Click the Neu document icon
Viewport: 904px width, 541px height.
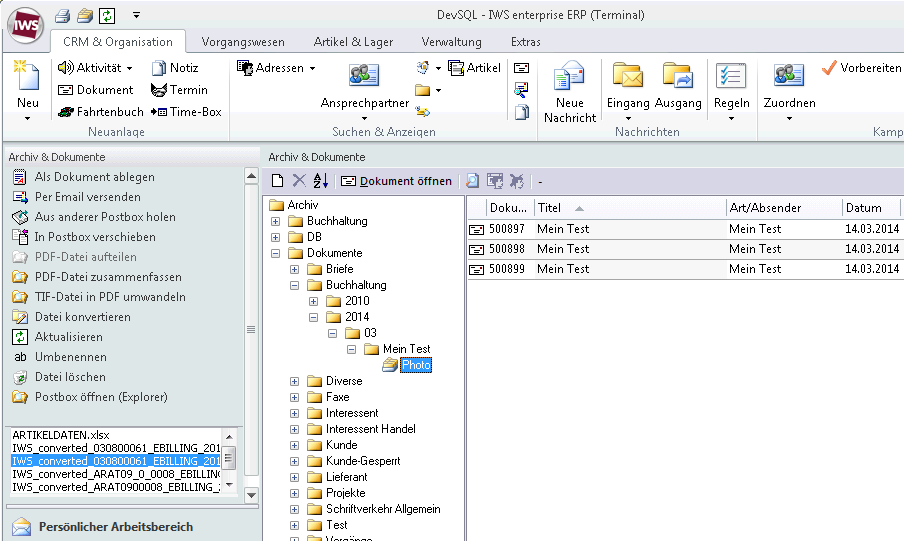pyautogui.click(x=27, y=77)
